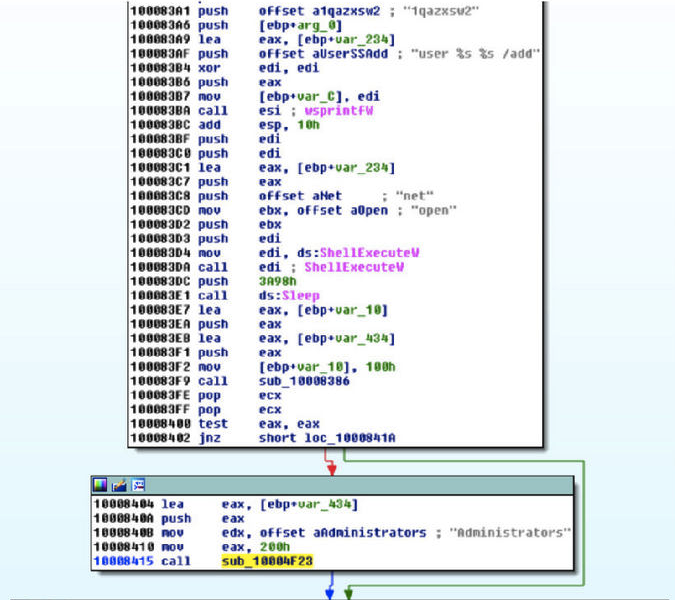Click address 100083DC push line
The width and height of the screenshot is (675, 600).
click(160, 281)
